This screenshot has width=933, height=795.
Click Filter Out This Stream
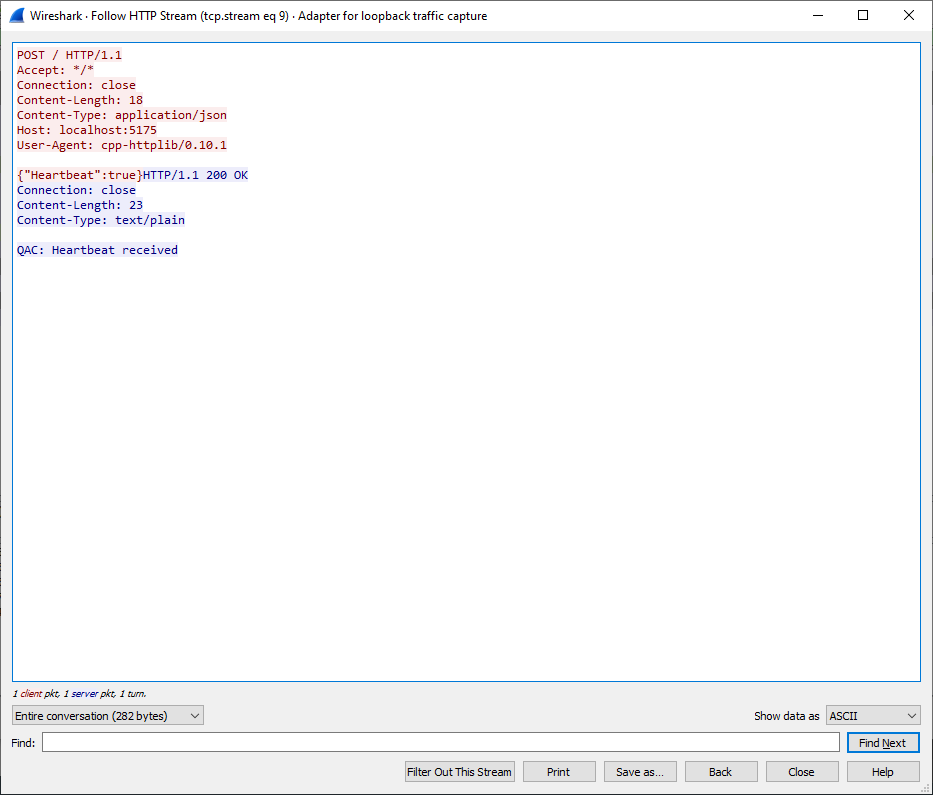pyautogui.click(x=460, y=772)
